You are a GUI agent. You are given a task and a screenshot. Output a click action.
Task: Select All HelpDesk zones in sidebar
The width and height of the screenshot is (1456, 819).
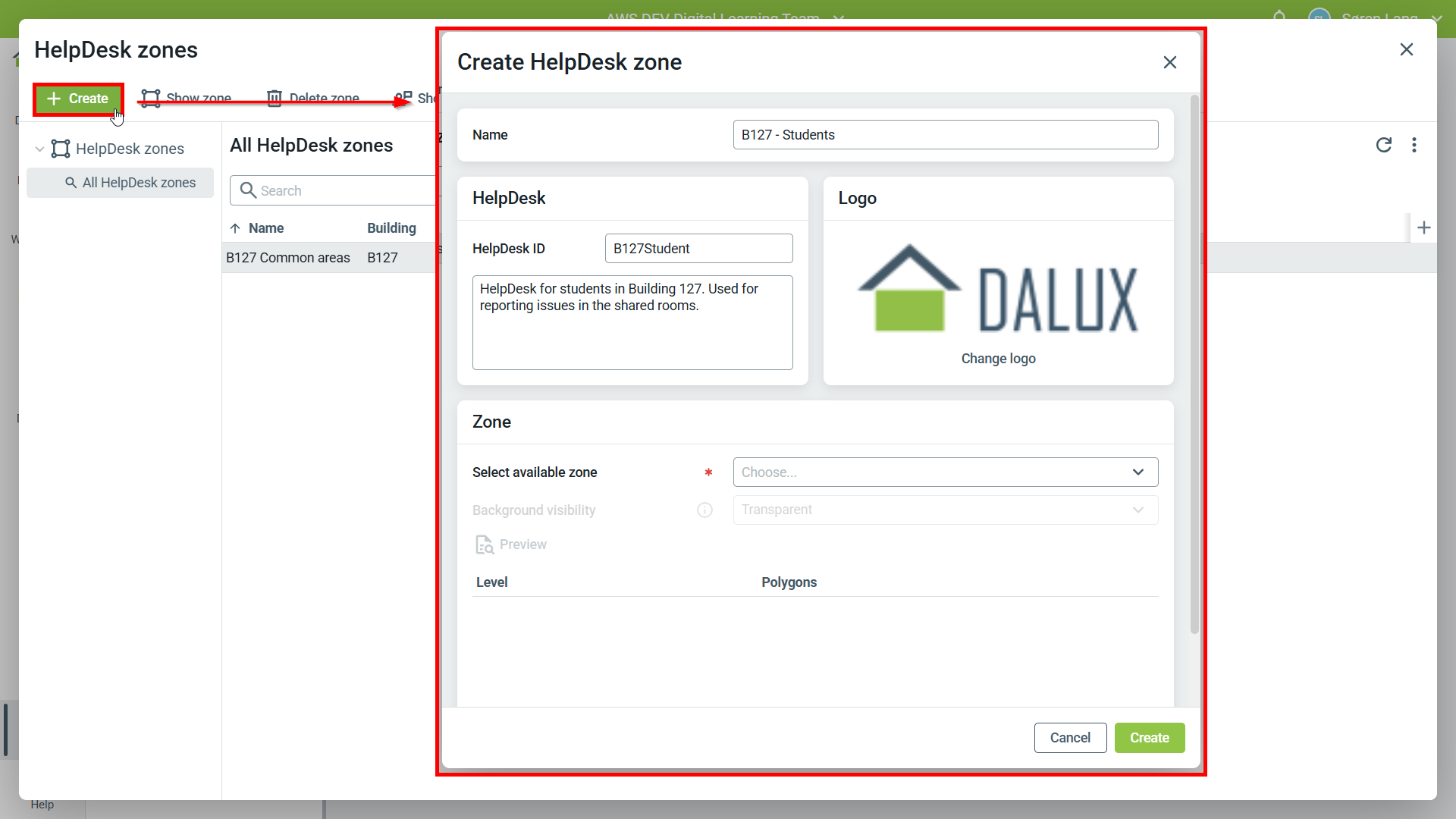(121, 183)
